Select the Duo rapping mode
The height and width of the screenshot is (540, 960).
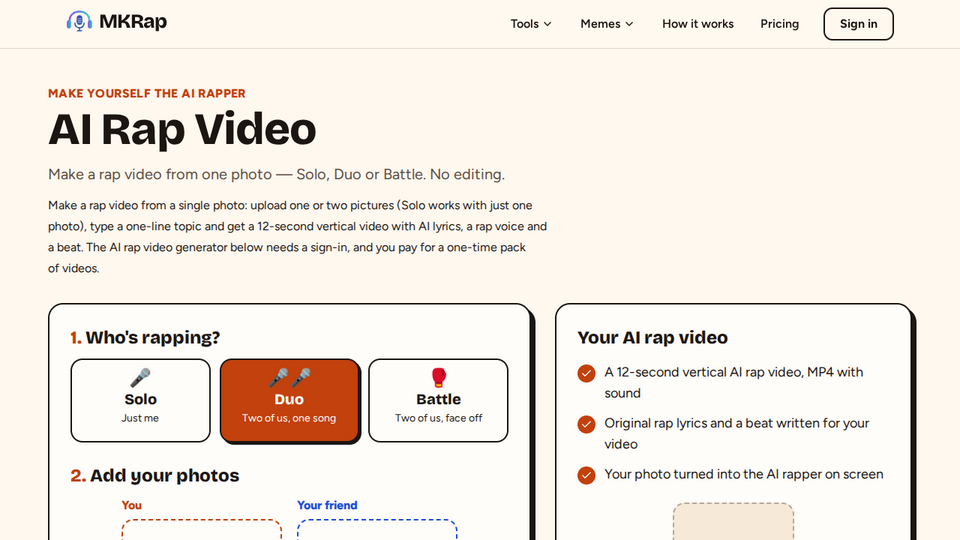pos(289,400)
